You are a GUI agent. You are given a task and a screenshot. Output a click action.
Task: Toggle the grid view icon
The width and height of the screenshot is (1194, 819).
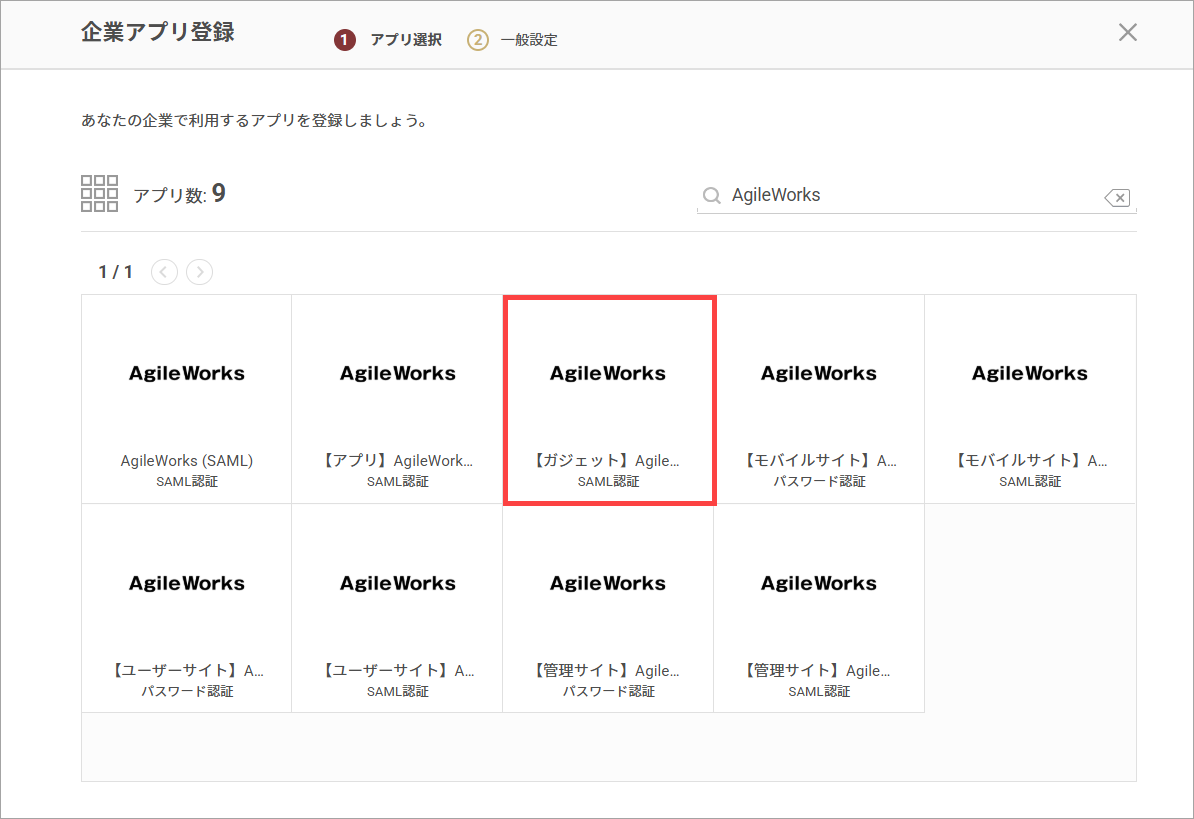(99, 193)
